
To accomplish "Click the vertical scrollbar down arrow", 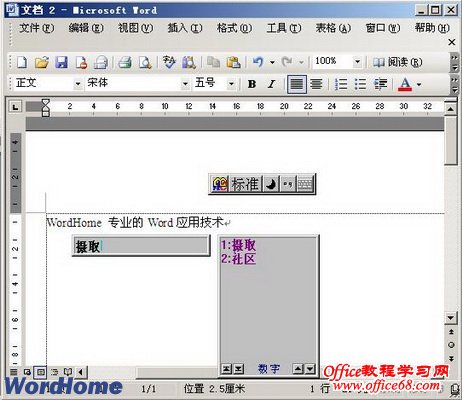I will [x=451, y=318].
